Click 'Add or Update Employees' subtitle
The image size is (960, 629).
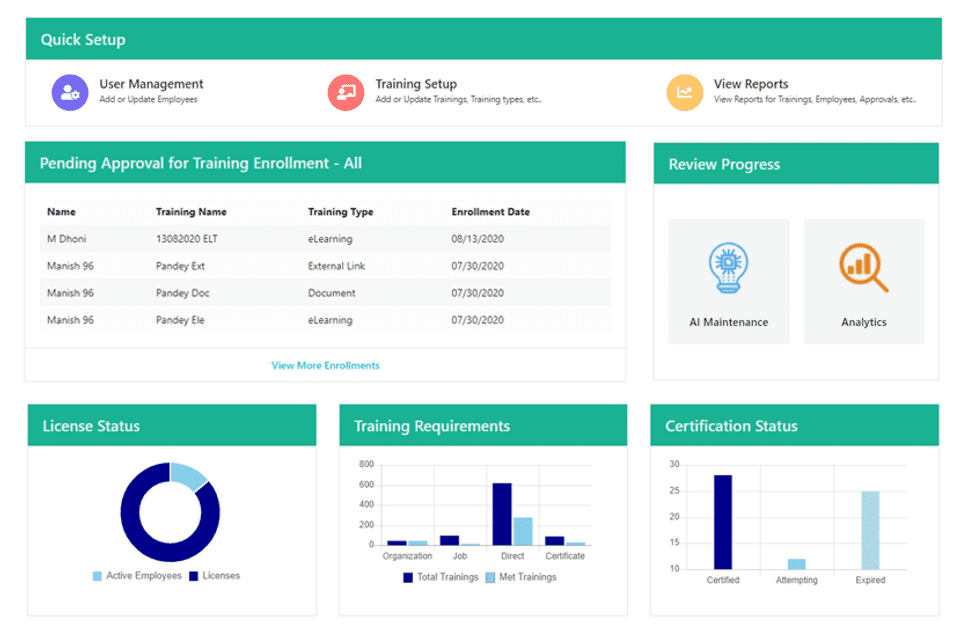148,99
